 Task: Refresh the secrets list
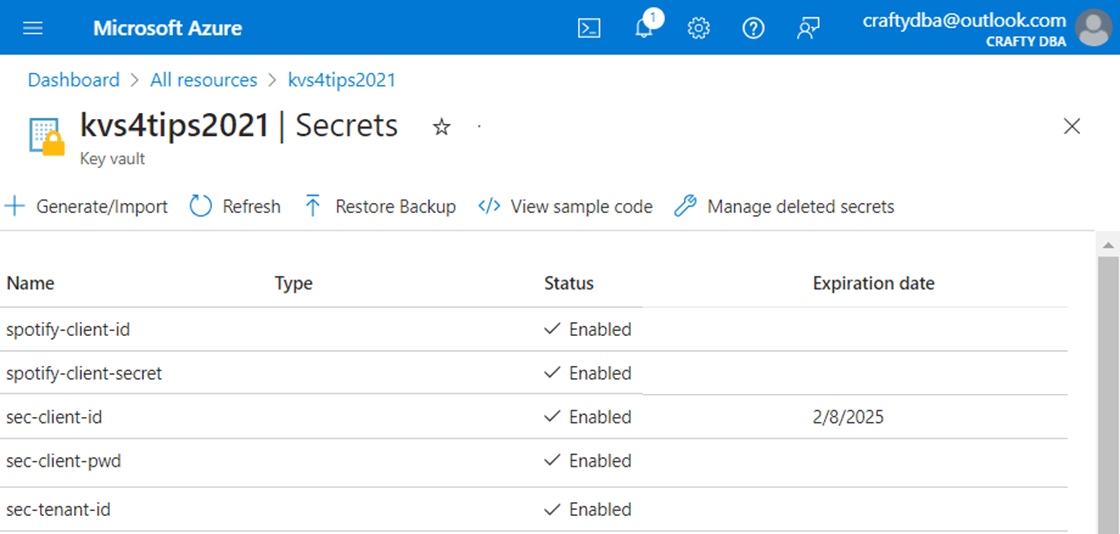(x=235, y=207)
